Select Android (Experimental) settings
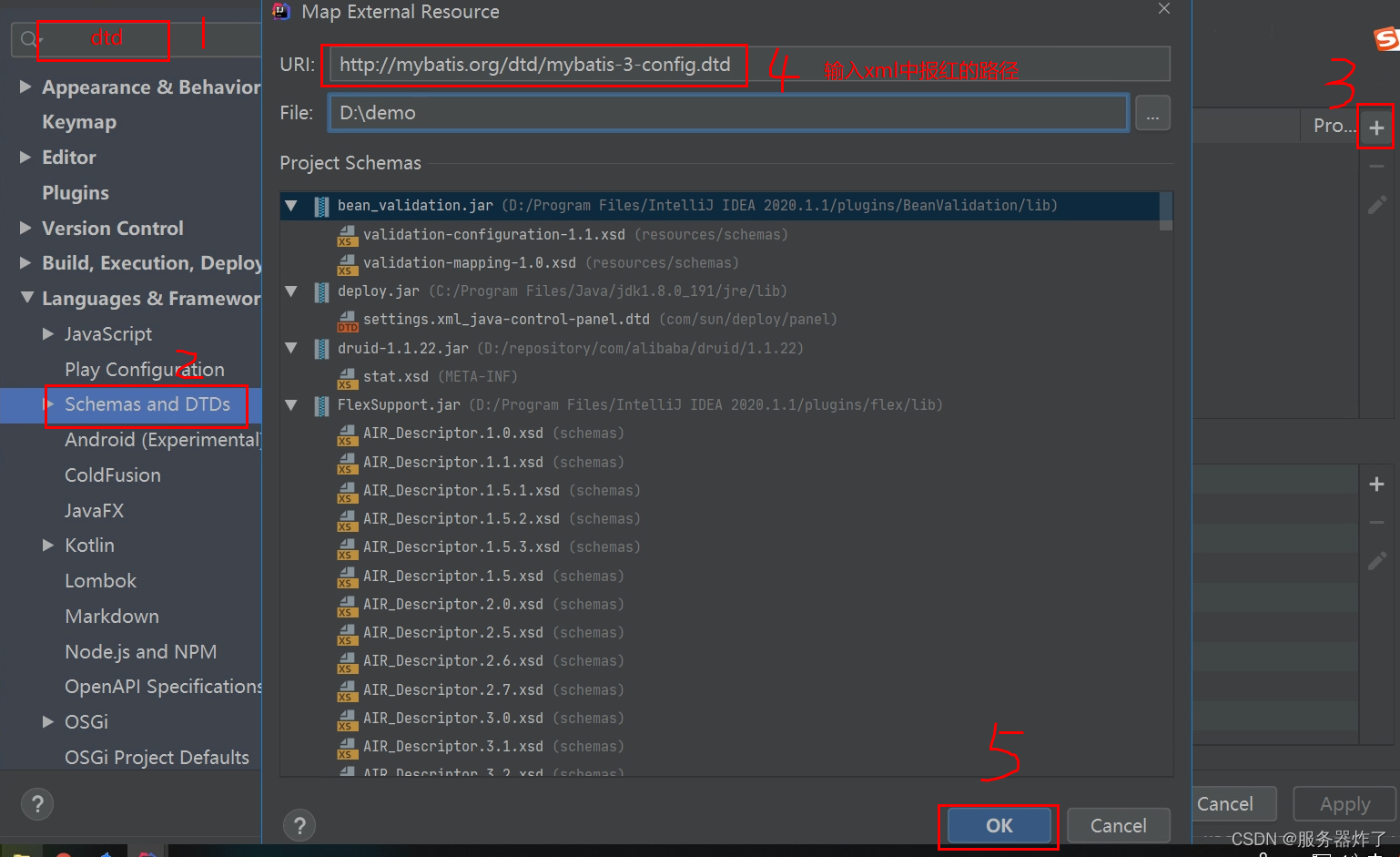Screen dimensions: 1400x857 (x=163, y=440)
